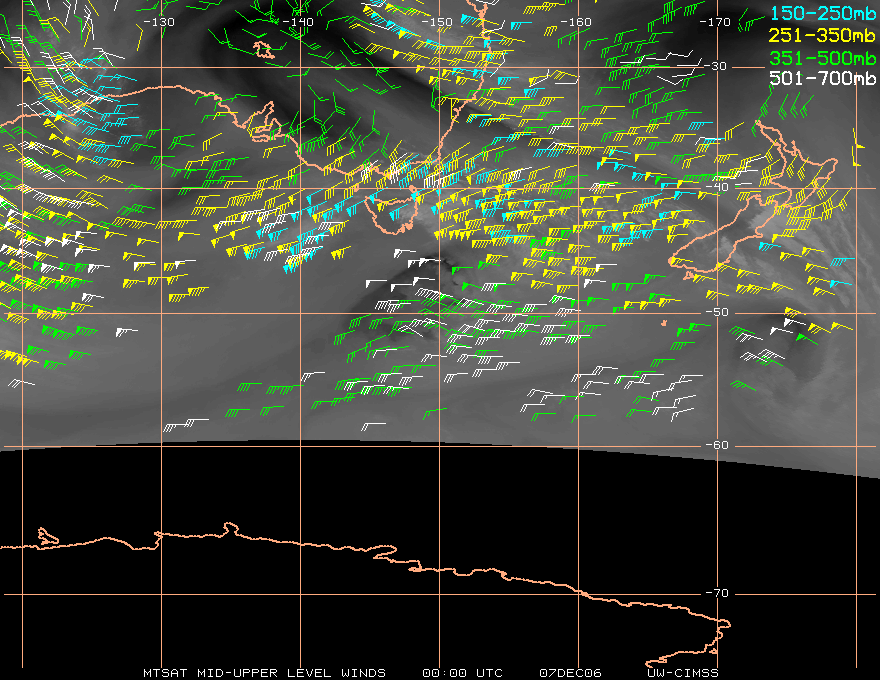Select the -70 latitude label

click(717, 593)
